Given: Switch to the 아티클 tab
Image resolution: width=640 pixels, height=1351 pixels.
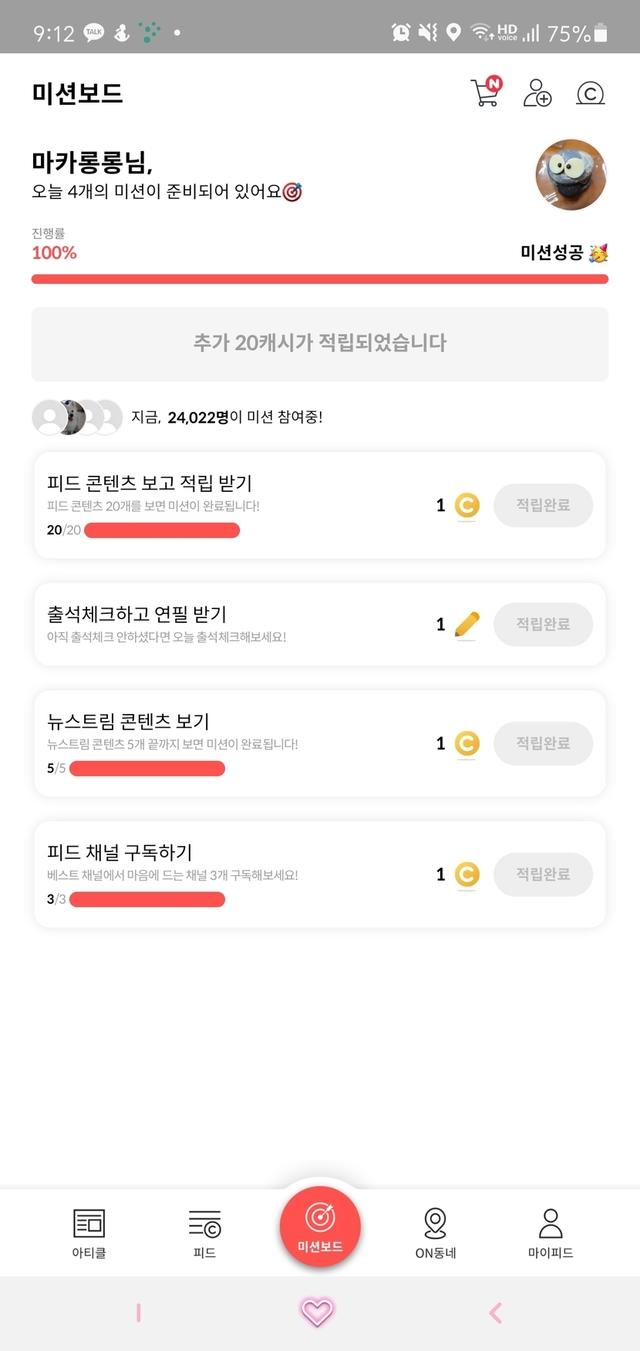Looking at the screenshot, I should click(89, 1232).
